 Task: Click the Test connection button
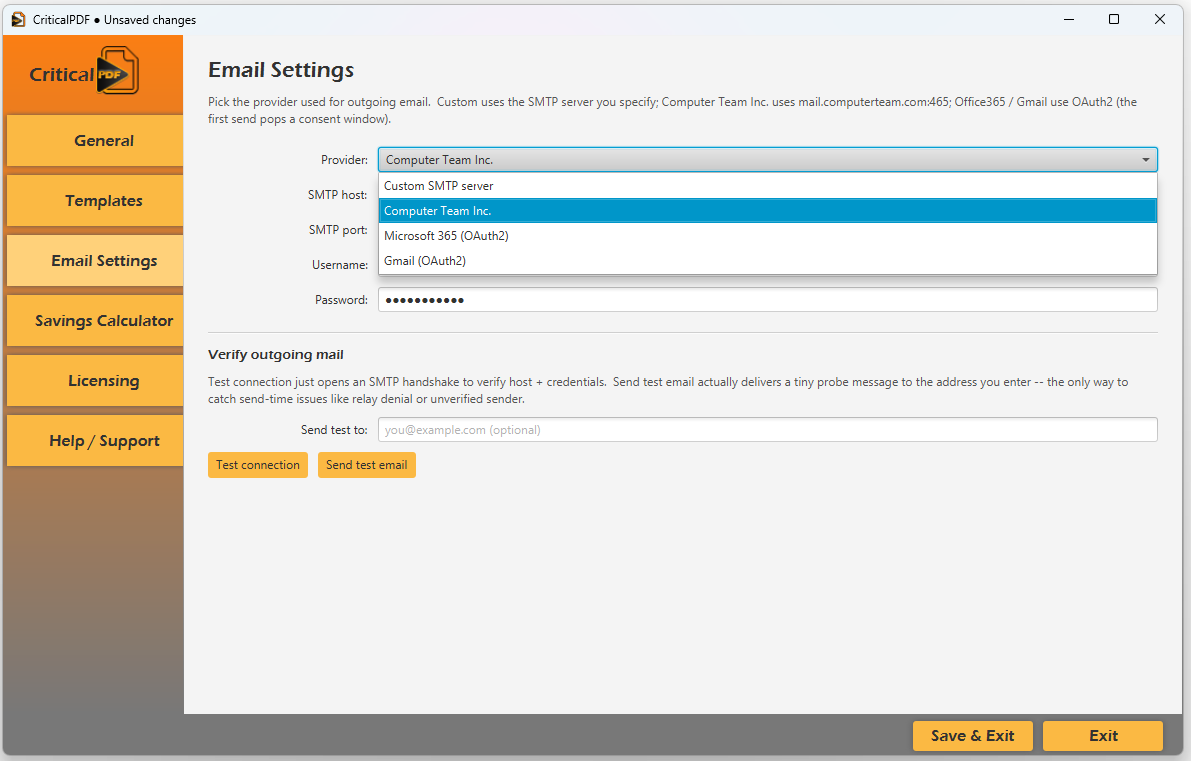coord(257,465)
